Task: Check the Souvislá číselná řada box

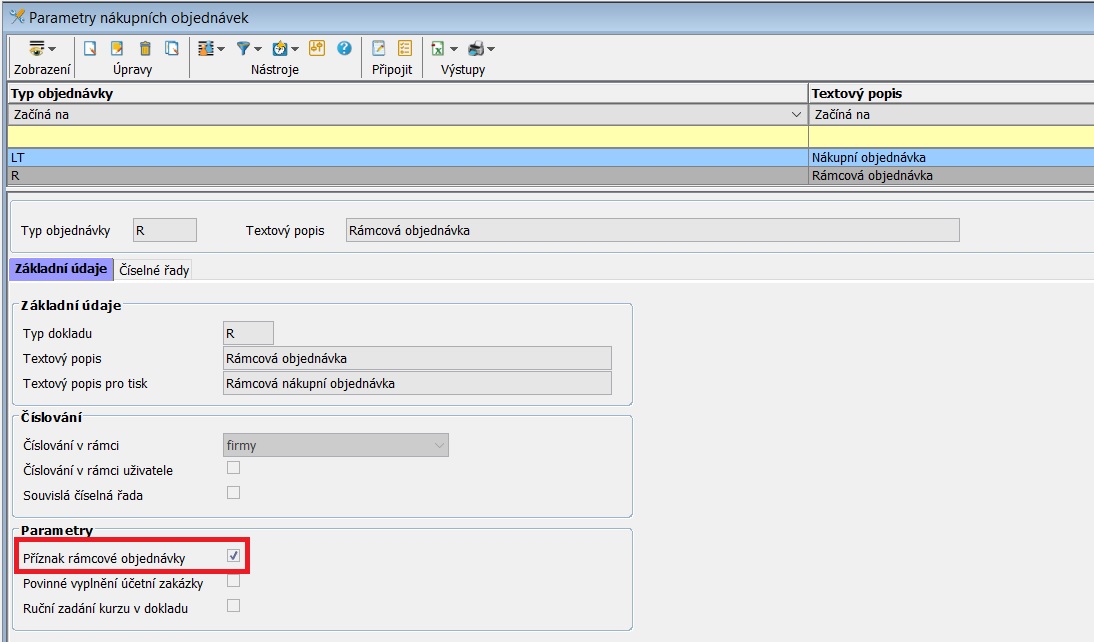Action: pos(233,492)
